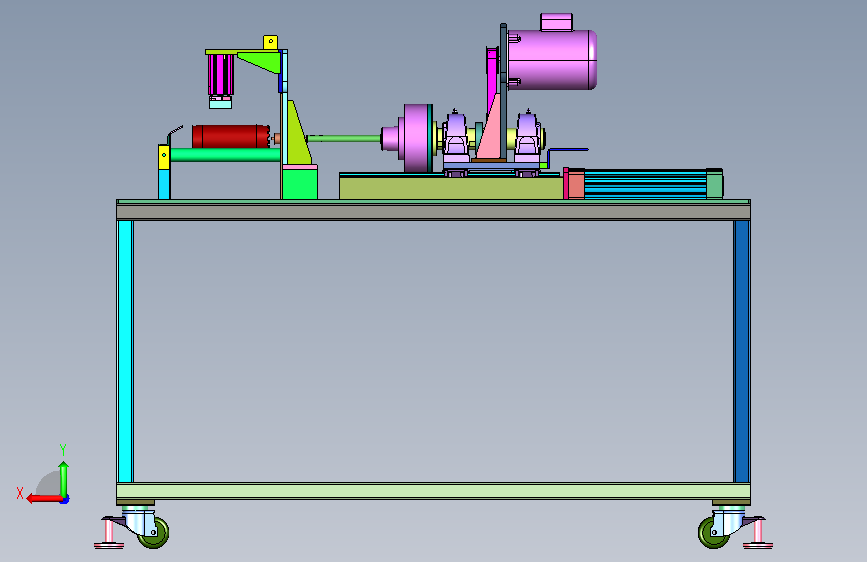The width and height of the screenshot is (867, 562).
Task: Pick the green horizontal bar under red cylinder
Action: [225, 155]
